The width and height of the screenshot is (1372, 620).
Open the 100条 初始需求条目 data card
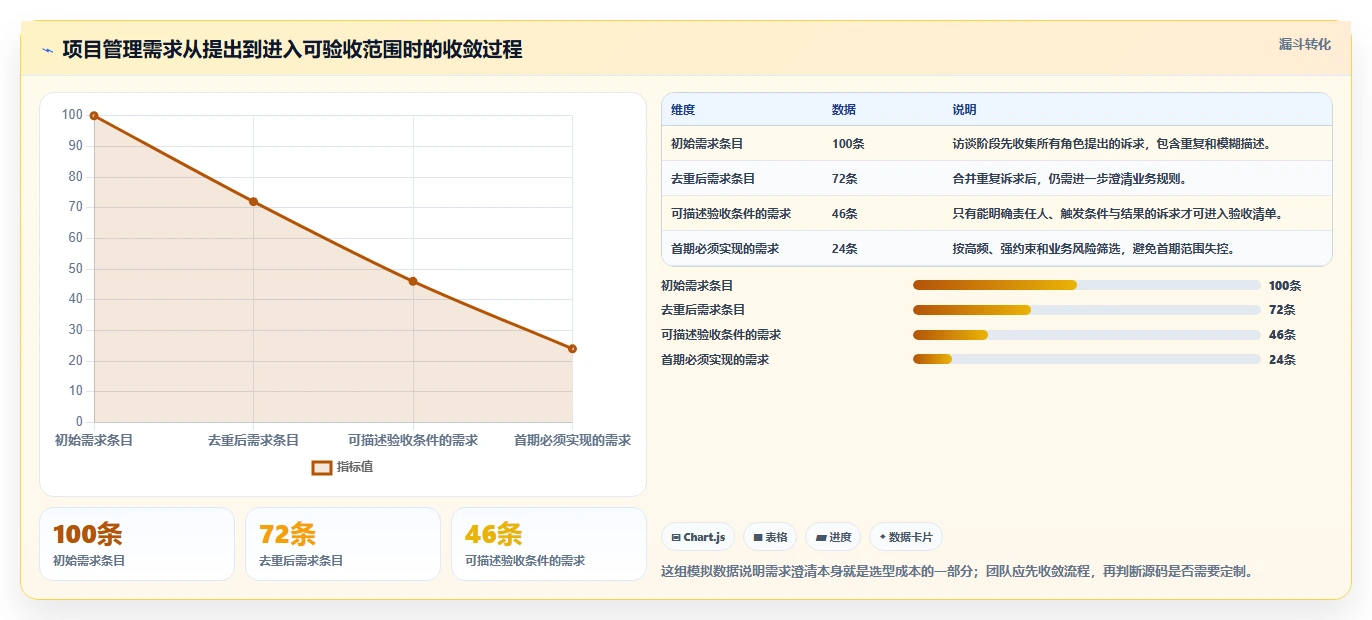pyautogui.click(x=137, y=544)
